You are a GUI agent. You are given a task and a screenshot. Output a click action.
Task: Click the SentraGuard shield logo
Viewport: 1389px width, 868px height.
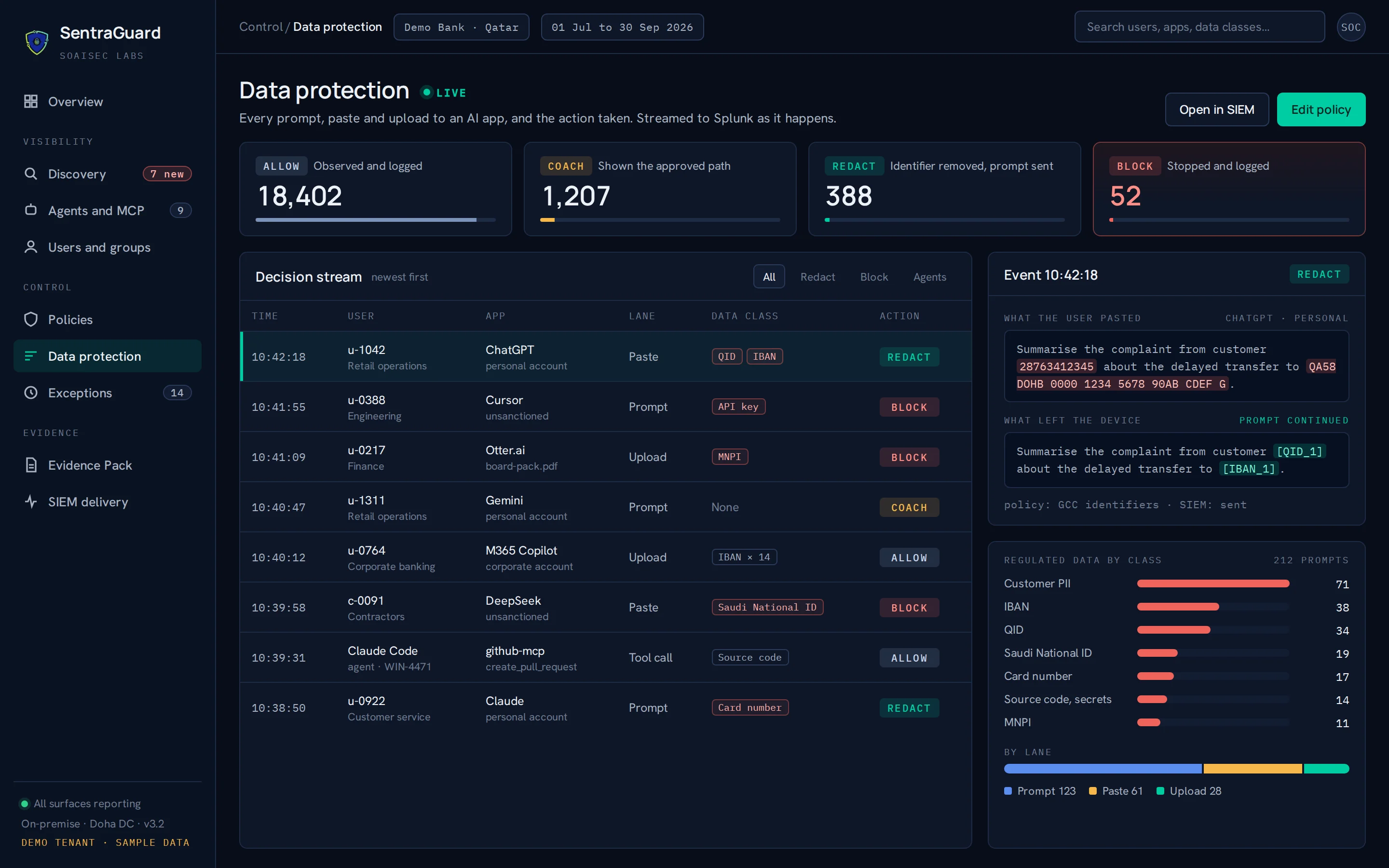pos(37,42)
